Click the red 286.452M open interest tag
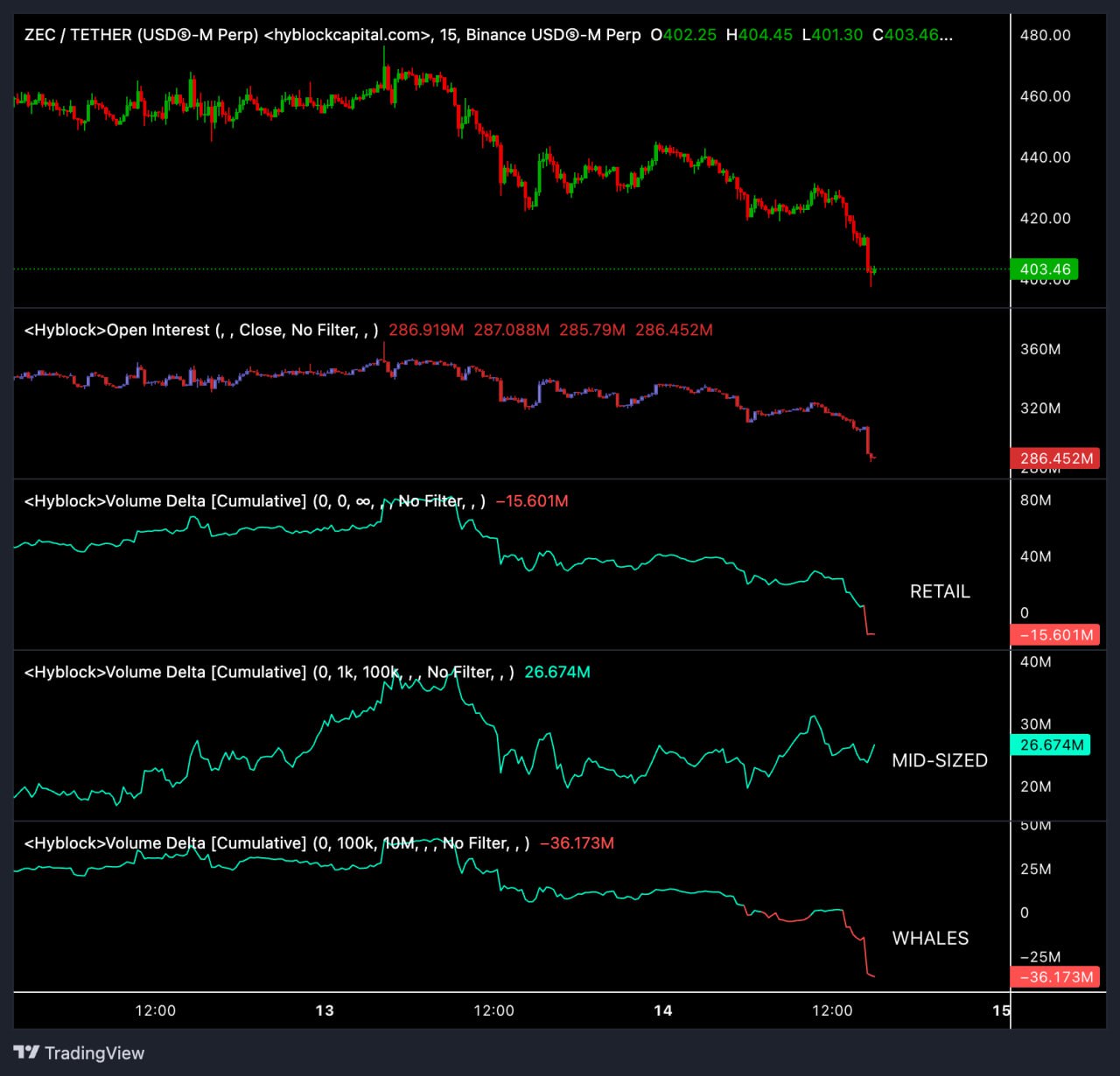Image resolution: width=1120 pixels, height=1076 pixels. [1055, 458]
